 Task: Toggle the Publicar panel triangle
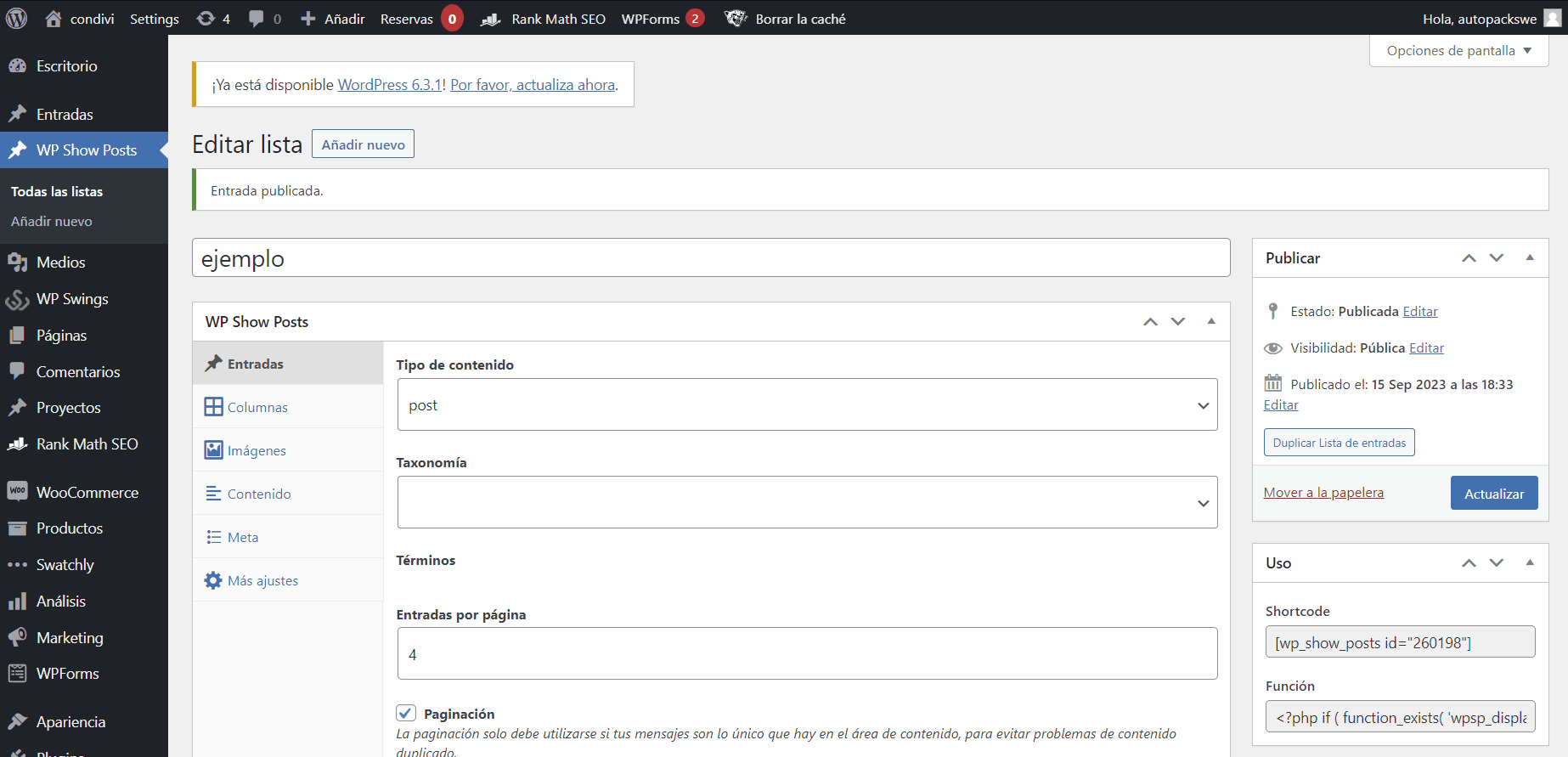(x=1530, y=257)
